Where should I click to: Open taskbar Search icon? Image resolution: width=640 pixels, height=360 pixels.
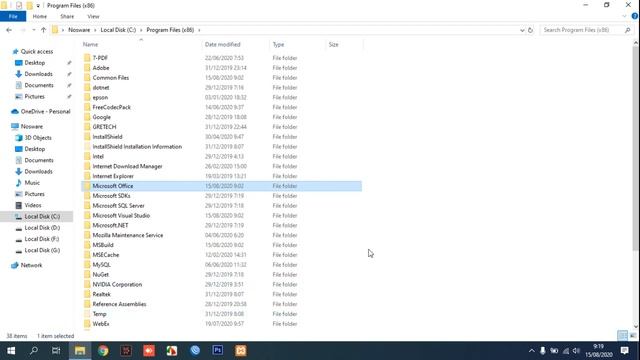point(34,351)
